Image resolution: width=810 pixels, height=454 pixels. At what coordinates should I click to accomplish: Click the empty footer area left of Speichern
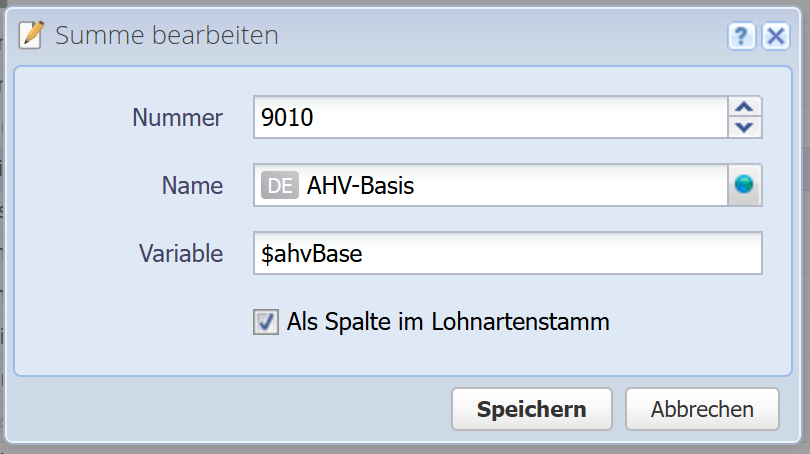click(x=230, y=409)
